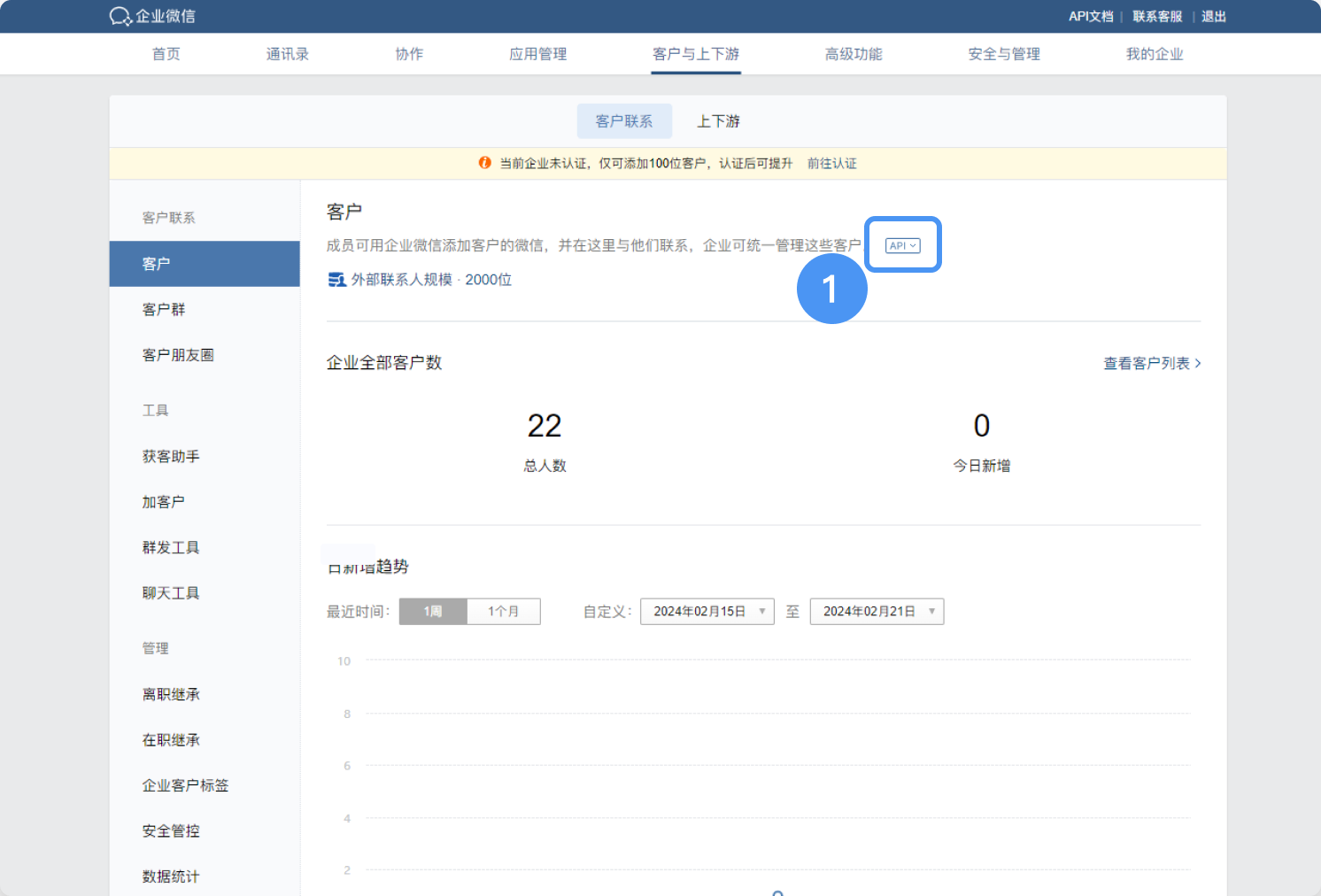Open the 客户与上下游 navigation tab
This screenshot has width=1321, height=896.
(696, 54)
